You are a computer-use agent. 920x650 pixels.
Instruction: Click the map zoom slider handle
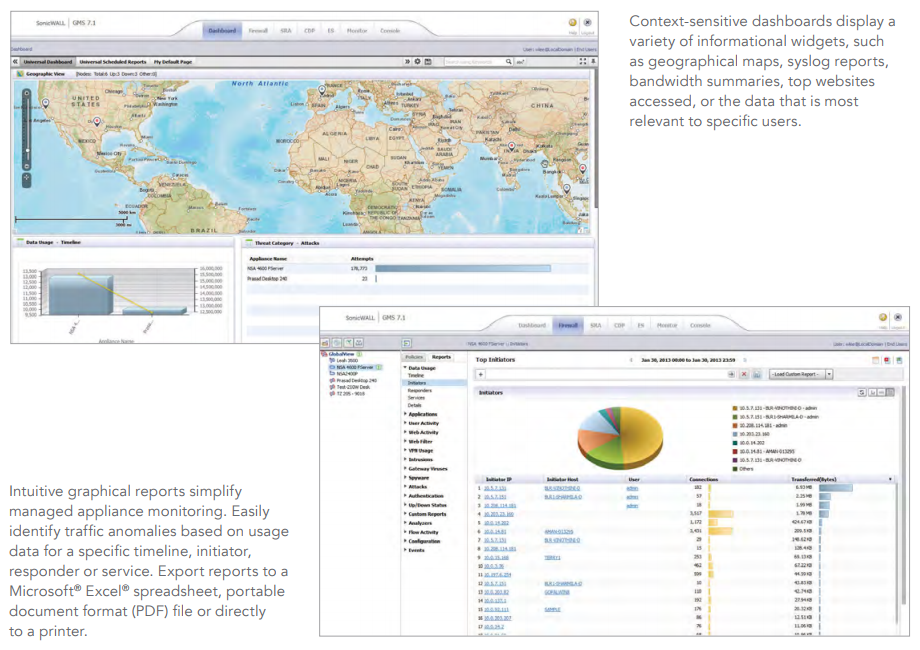26,151
